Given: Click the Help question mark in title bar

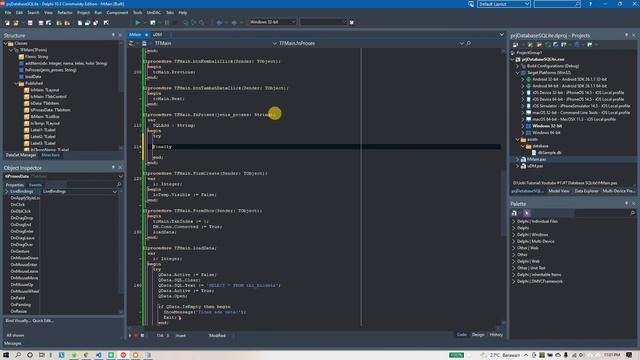Looking at the screenshot, I should pyautogui.click(x=590, y=4).
